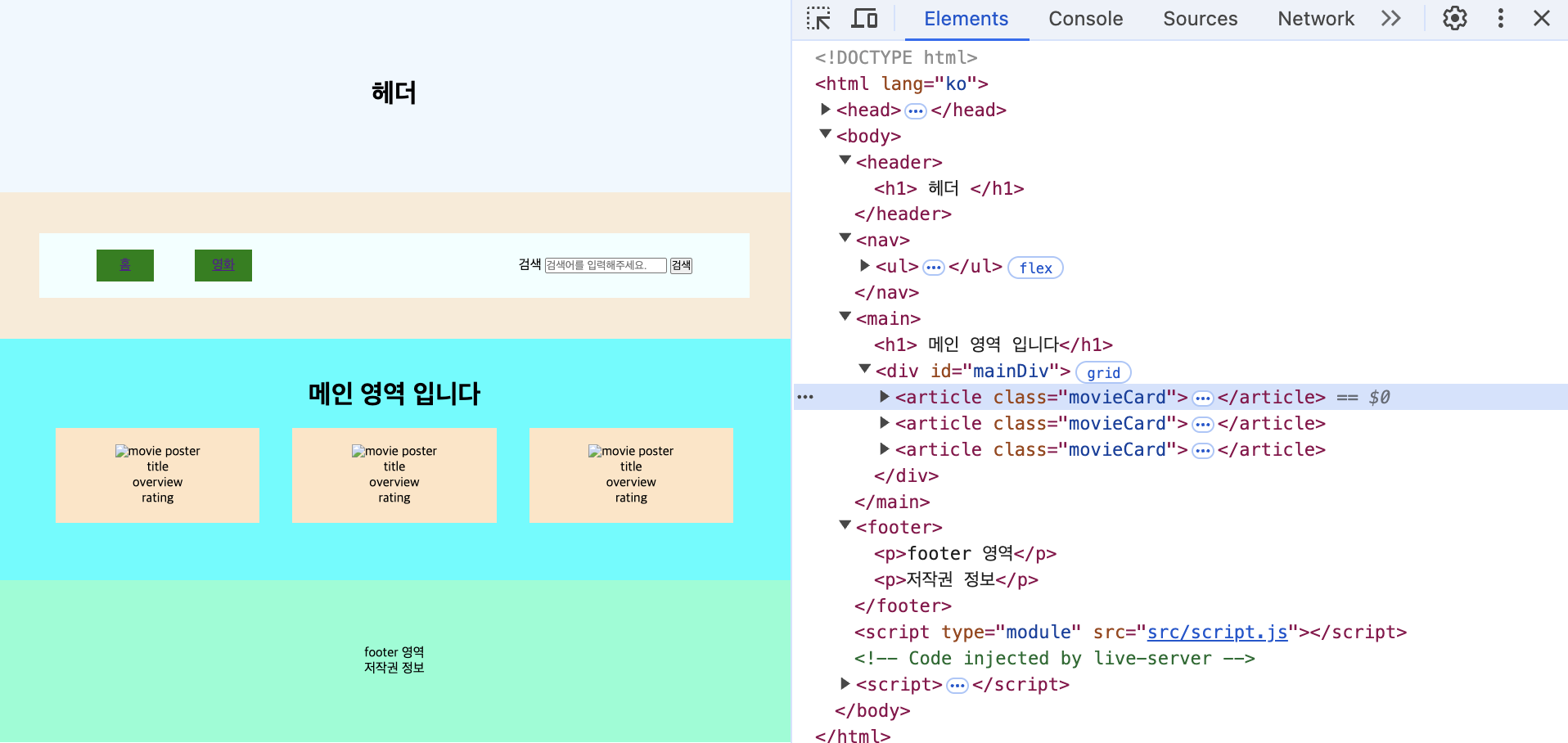Open actions menu for the selected DOM row
1568x743 pixels.
(x=805, y=397)
